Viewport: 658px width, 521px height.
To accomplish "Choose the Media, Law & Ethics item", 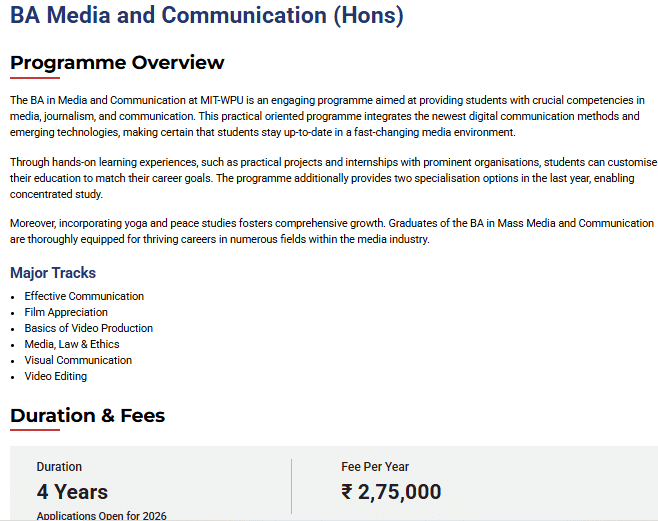I will [x=72, y=344].
